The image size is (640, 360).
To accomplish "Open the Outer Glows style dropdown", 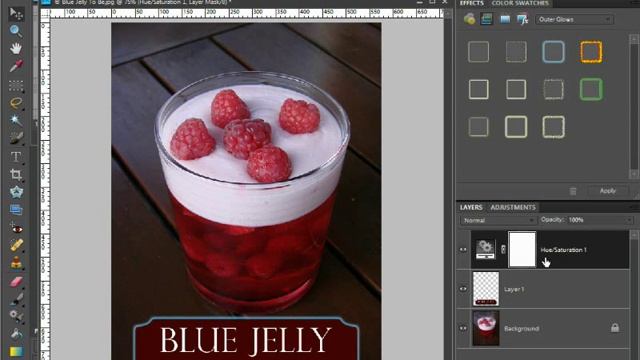I will click(x=574, y=20).
